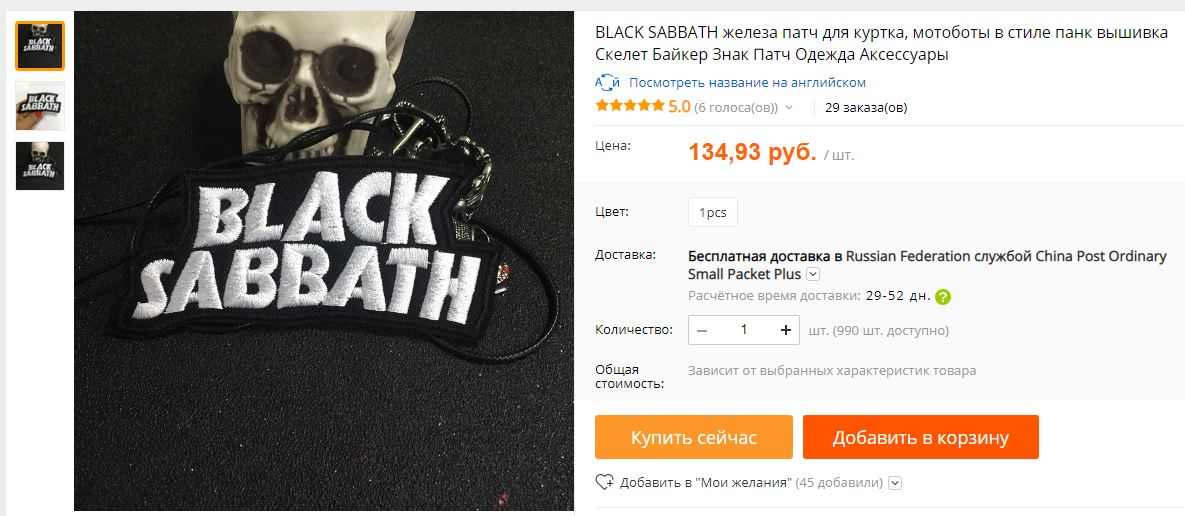Open 'Посмотреть название на английском' link
Image resolution: width=1185 pixels, height=516 pixels.
coord(747,82)
